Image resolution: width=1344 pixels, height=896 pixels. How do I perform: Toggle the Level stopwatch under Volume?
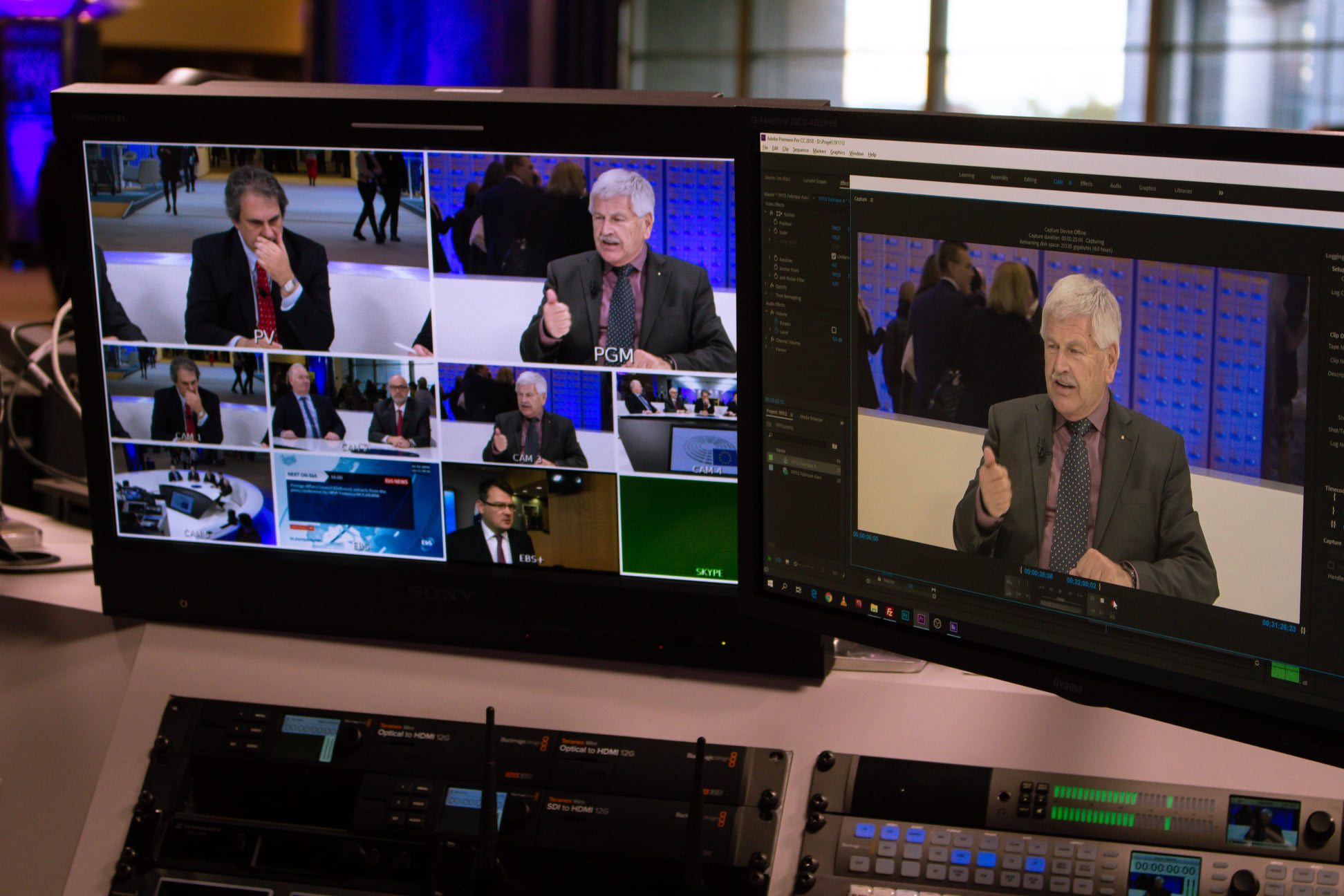point(776,330)
